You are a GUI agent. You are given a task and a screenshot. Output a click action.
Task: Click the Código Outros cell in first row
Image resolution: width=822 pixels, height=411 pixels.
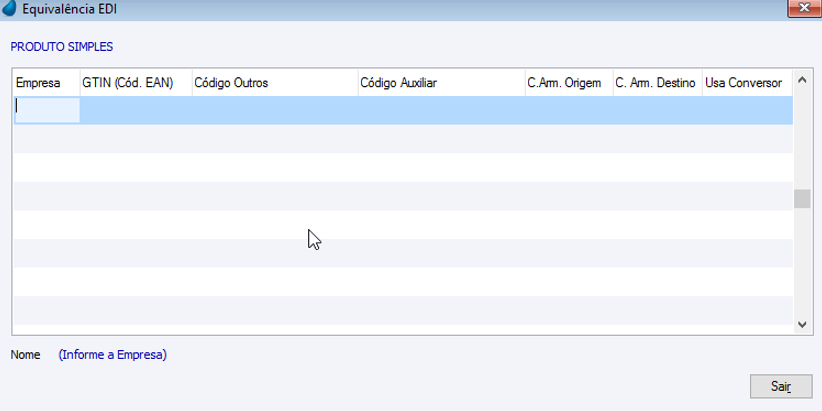tap(273, 110)
